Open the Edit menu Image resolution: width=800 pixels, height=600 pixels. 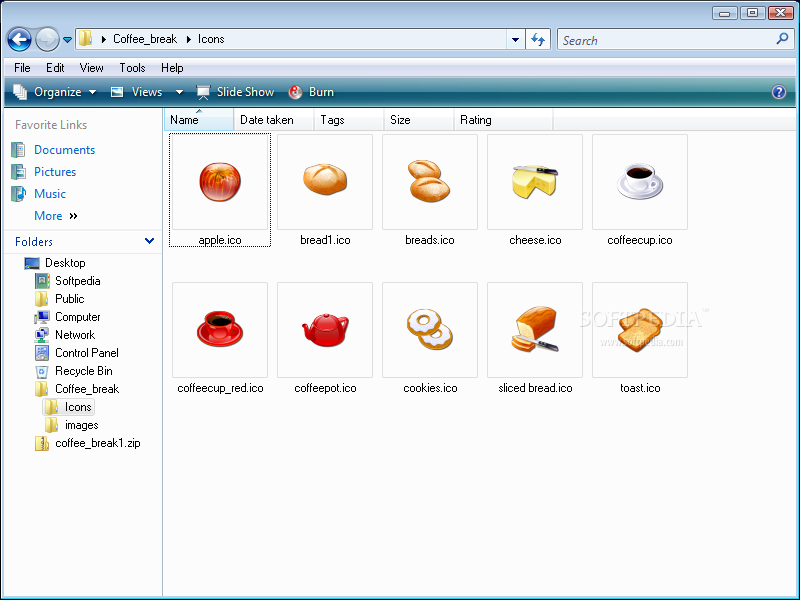point(55,68)
